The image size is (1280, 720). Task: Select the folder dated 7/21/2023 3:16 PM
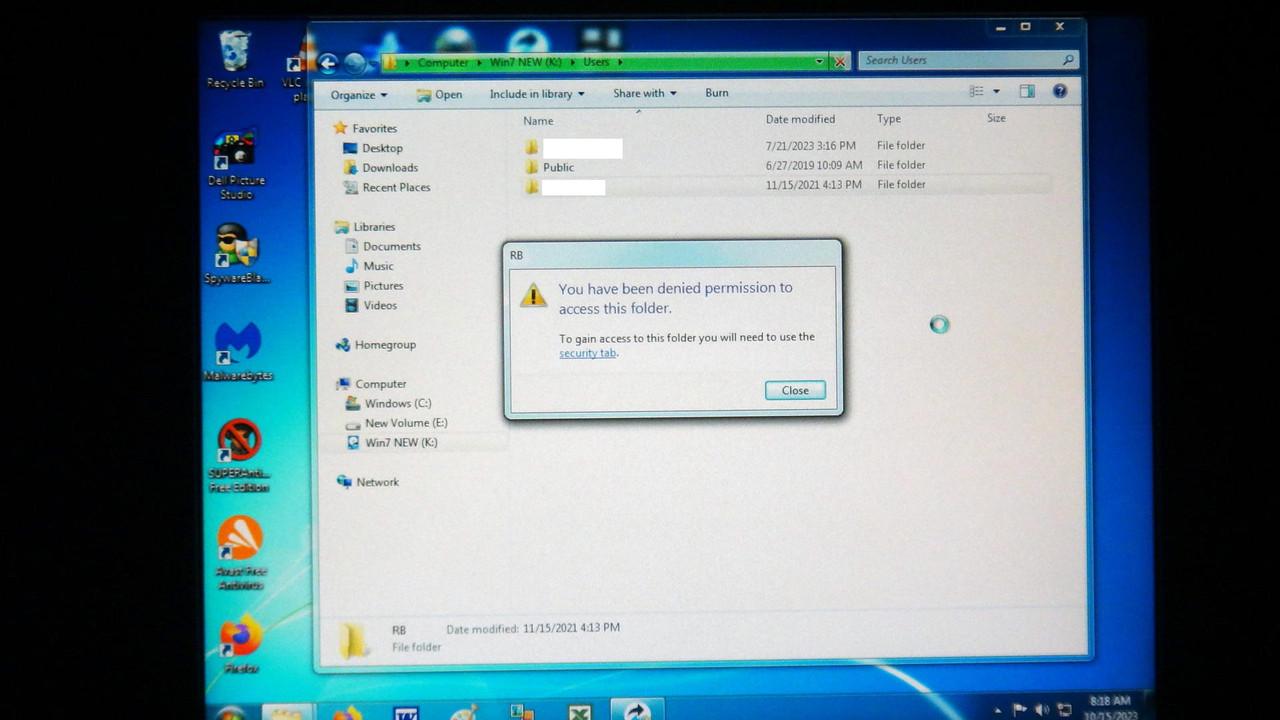(785, 147)
